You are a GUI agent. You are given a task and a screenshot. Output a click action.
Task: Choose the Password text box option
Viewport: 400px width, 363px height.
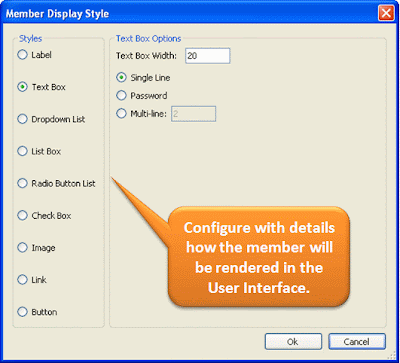click(x=121, y=96)
